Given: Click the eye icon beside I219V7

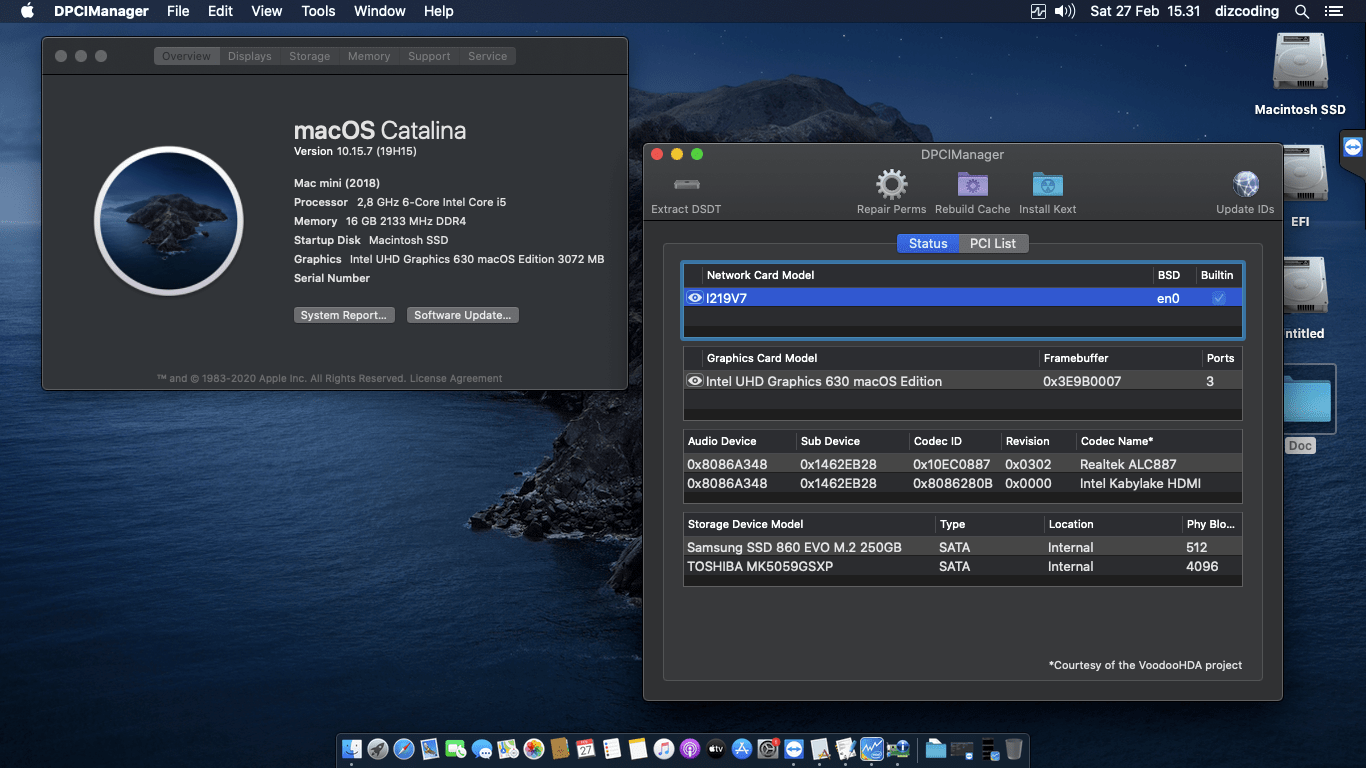Looking at the screenshot, I should click(695, 298).
